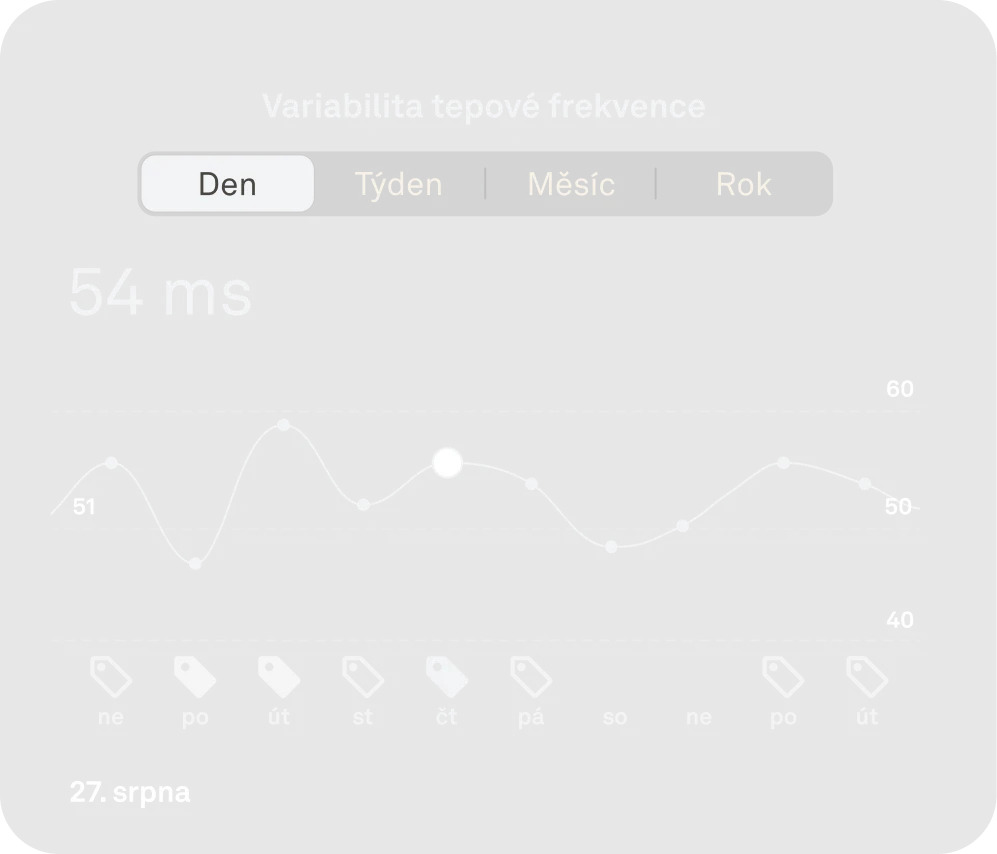
Task: Activate the currently highlighted "Den" segment
Action: (x=227, y=184)
